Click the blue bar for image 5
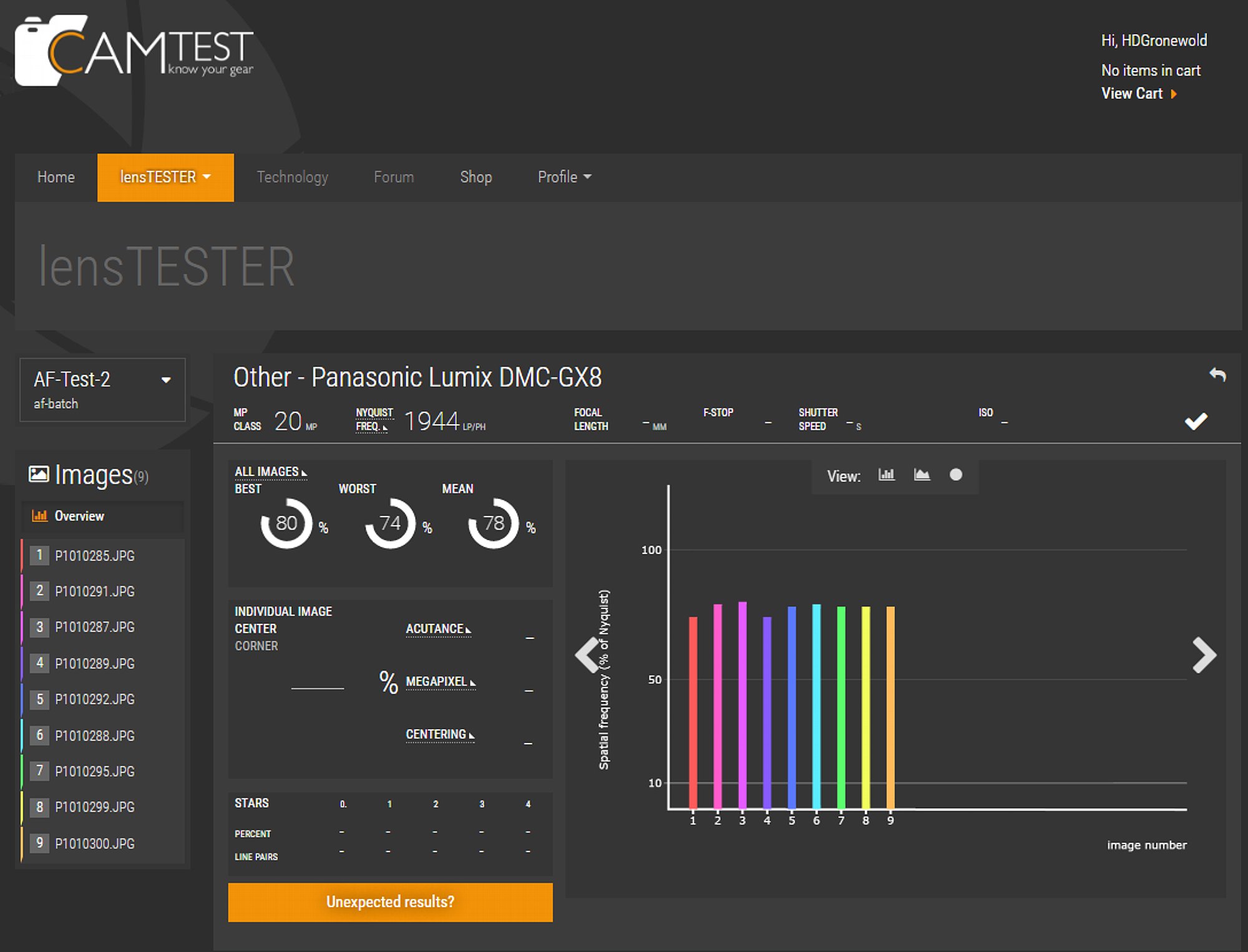1248x952 pixels. [x=792, y=707]
